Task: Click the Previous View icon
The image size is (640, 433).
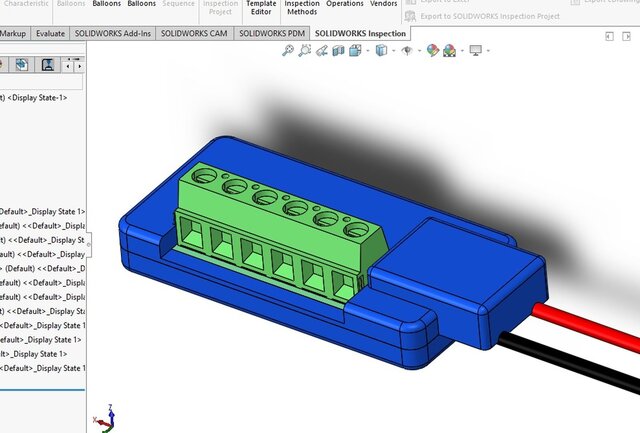Action: click(321, 50)
